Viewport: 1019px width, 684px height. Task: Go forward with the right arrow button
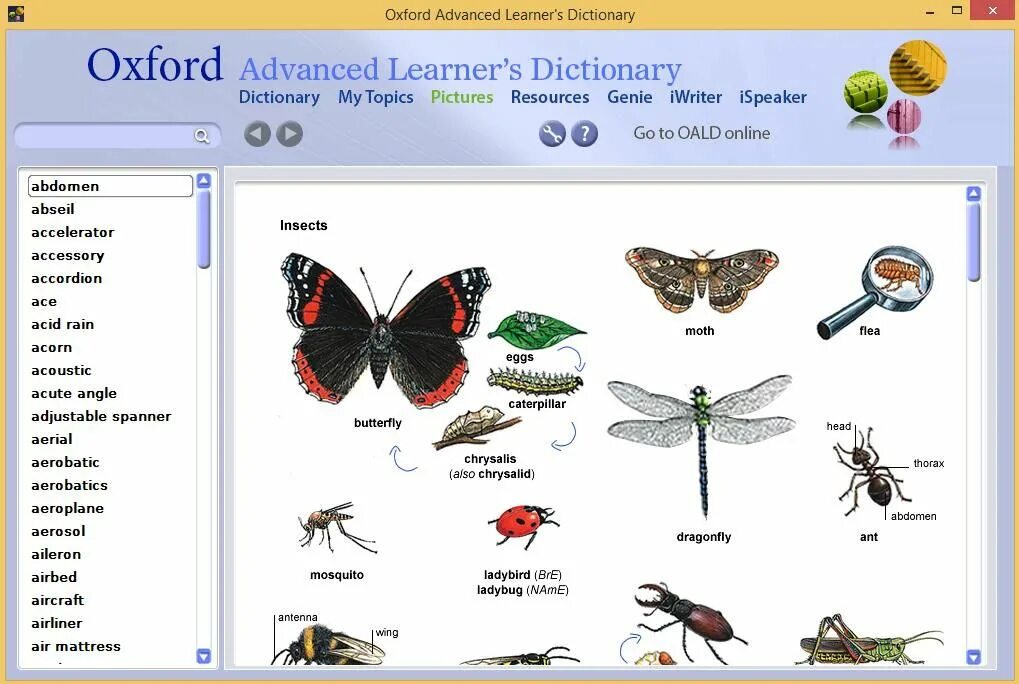tap(290, 134)
